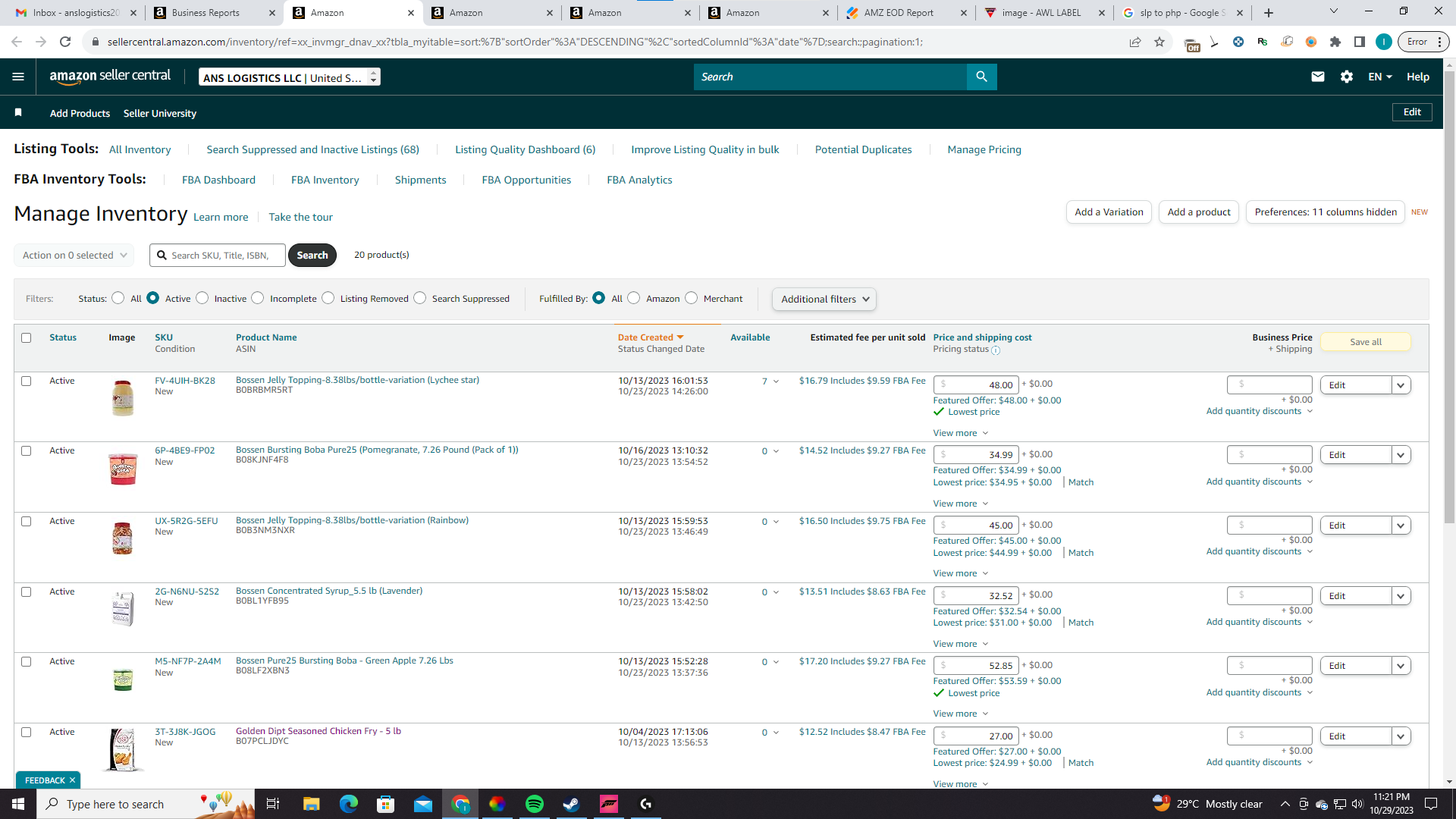The height and width of the screenshot is (819, 1456).
Task: Switch to the Inbox Gmail tab
Action: tap(76, 13)
